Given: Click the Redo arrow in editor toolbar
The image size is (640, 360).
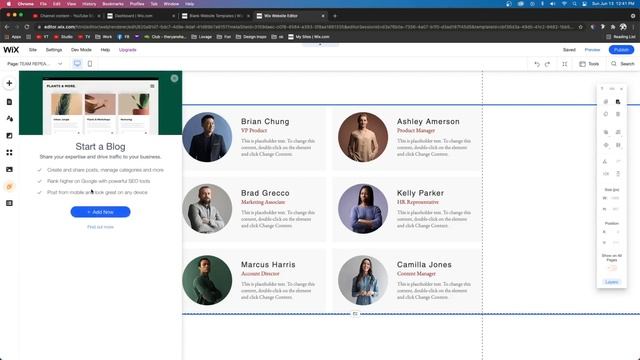Looking at the screenshot, I should 547,64.
